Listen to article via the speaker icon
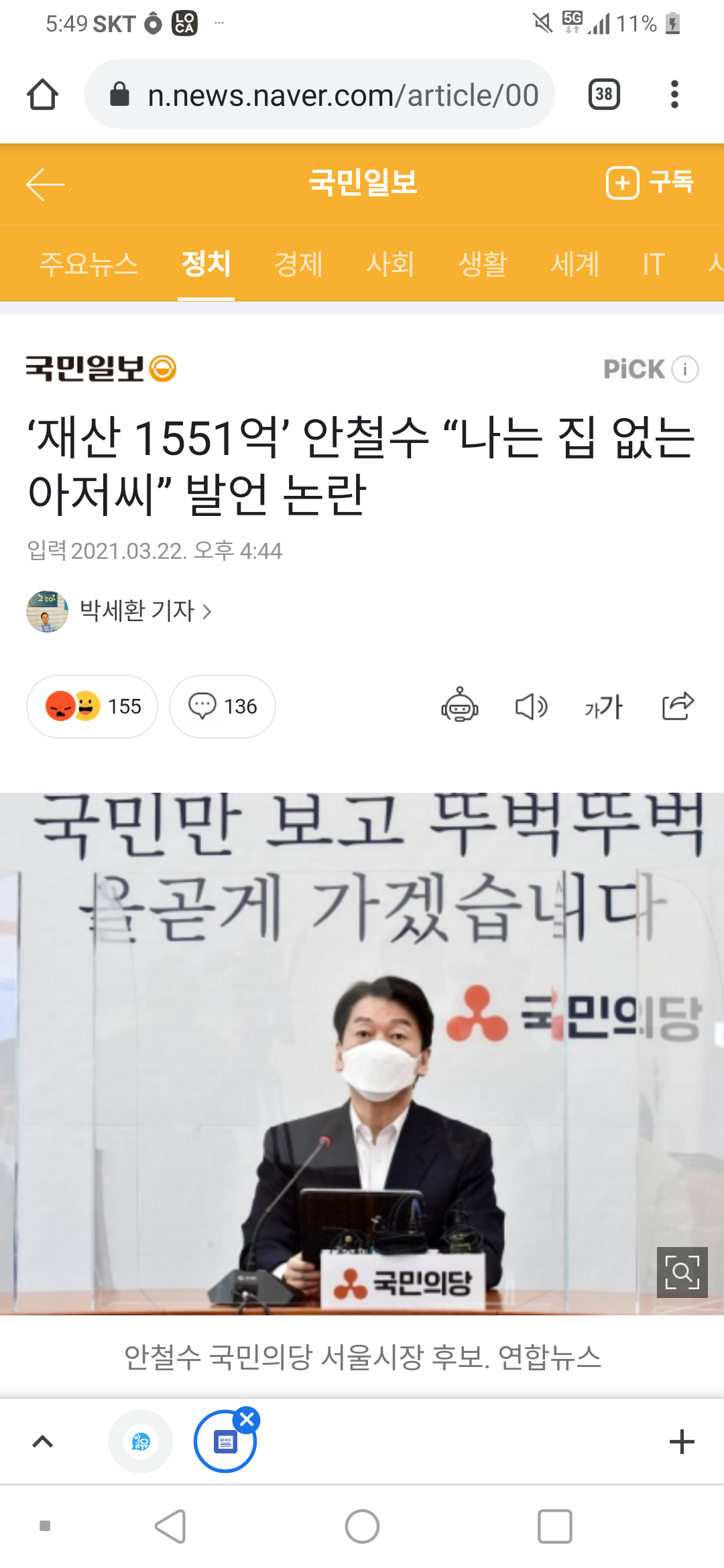The image size is (724, 1568). click(x=532, y=706)
